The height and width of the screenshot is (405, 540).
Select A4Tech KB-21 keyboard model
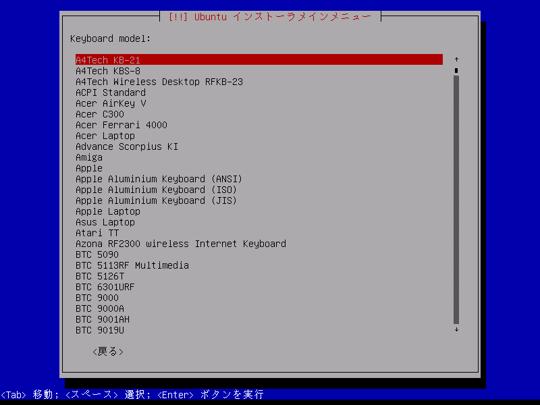pos(259,60)
